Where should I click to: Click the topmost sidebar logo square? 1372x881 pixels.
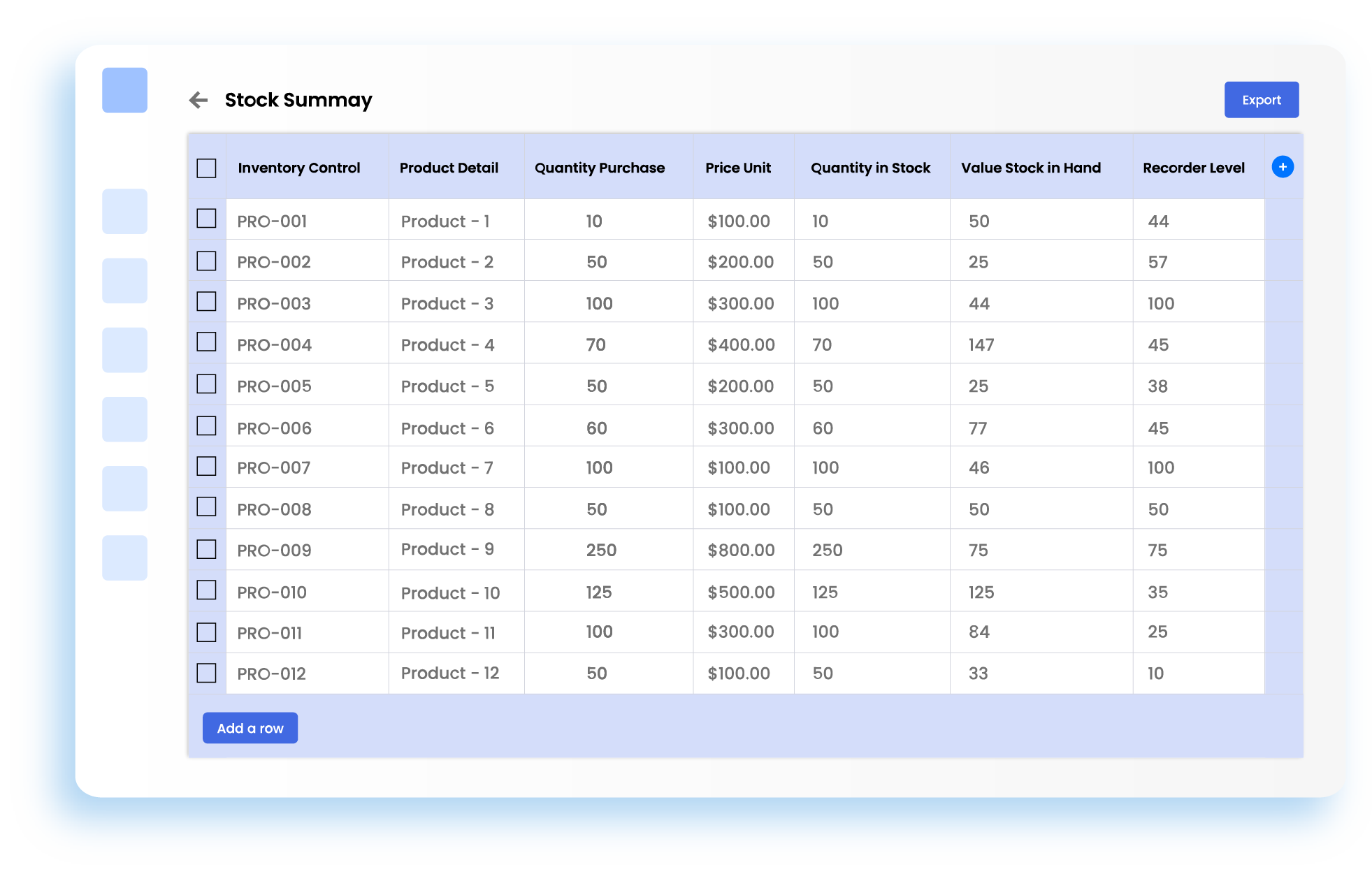pos(124,90)
